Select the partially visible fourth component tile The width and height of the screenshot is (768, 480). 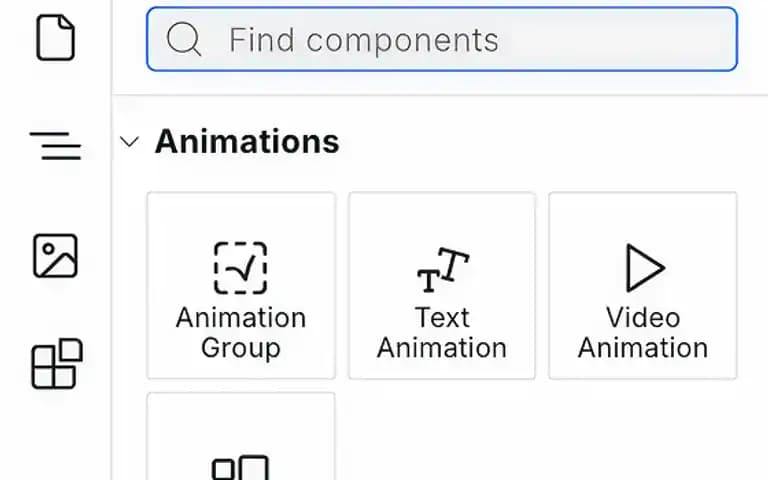click(241, 436)
